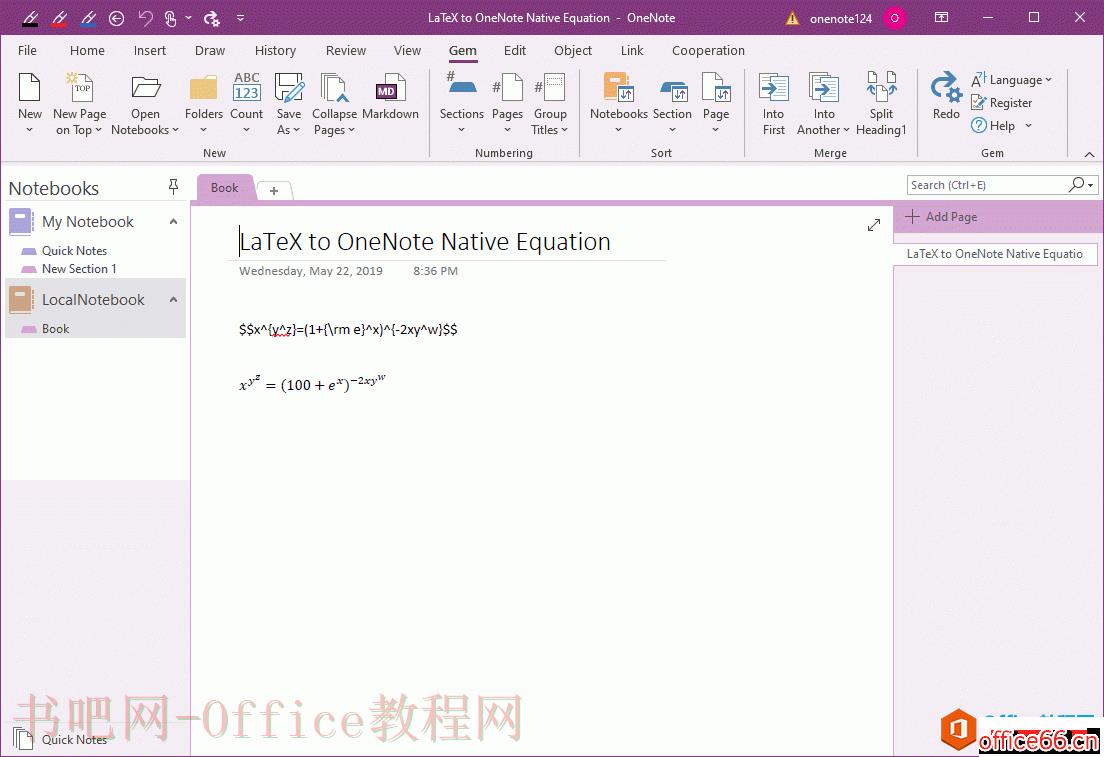Image resolution: width=1104 pixels, height=757 pixels.
Task: Switch to the Link tab
Action: tap(632, 51)
